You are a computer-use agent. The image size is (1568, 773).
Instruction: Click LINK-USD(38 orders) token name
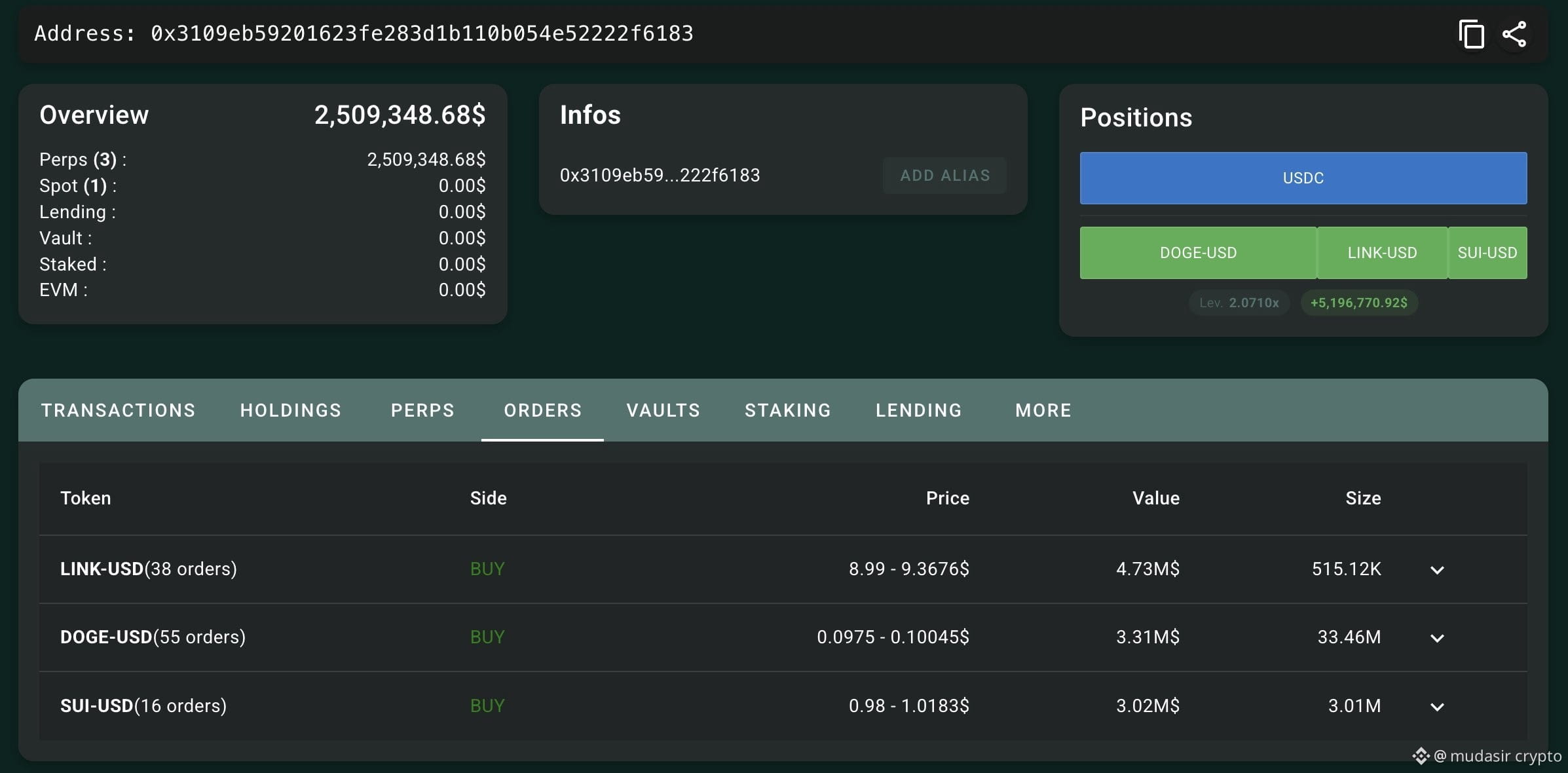[149, 569]
